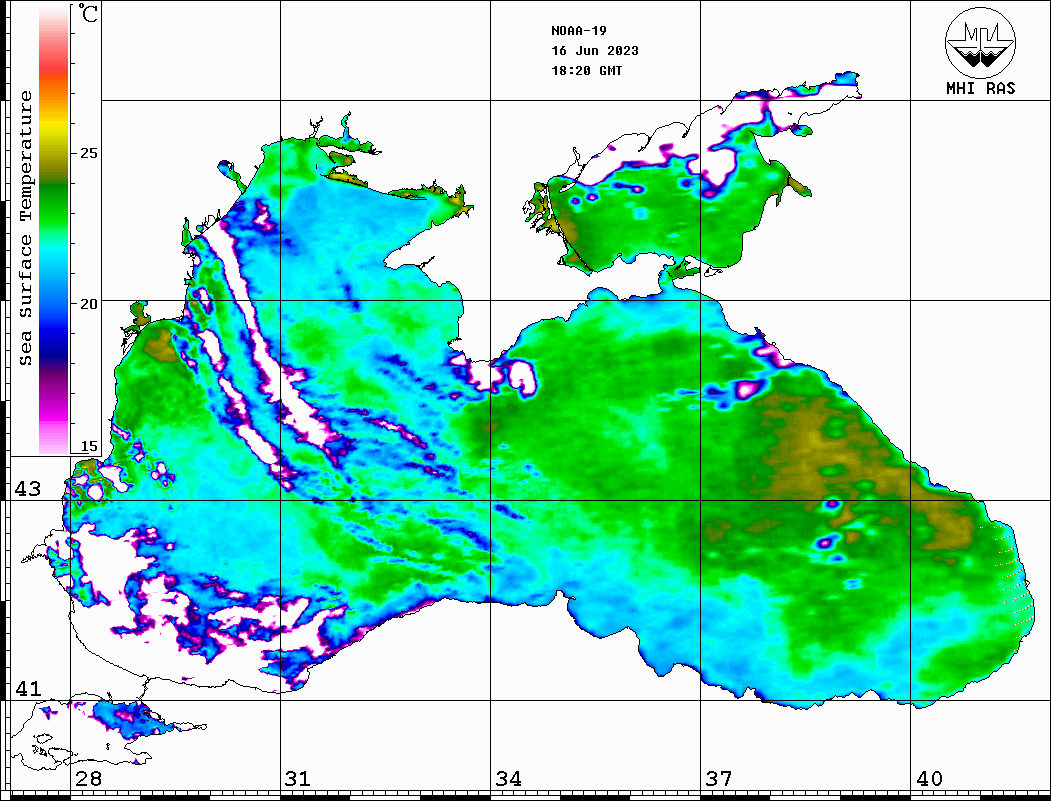Click the 'NOAA-19' satellite label
1051x801 pixels.
click(579, 31)
